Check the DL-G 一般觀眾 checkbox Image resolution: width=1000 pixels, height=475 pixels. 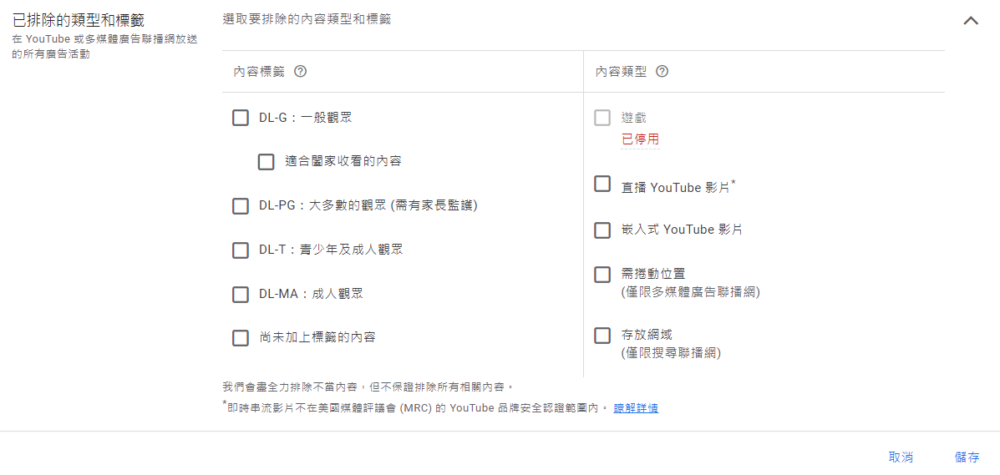(240, 118)
